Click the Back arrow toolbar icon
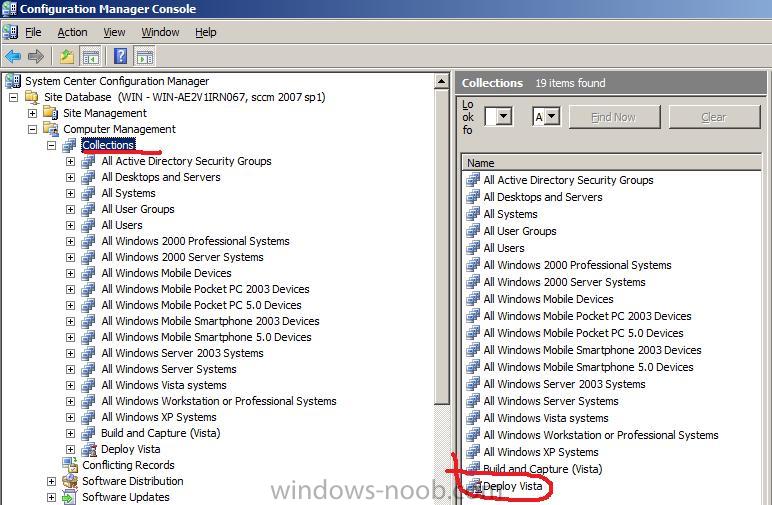Image resolution: width=772 pixels, height=505 pixels. (x=13, y=56)
